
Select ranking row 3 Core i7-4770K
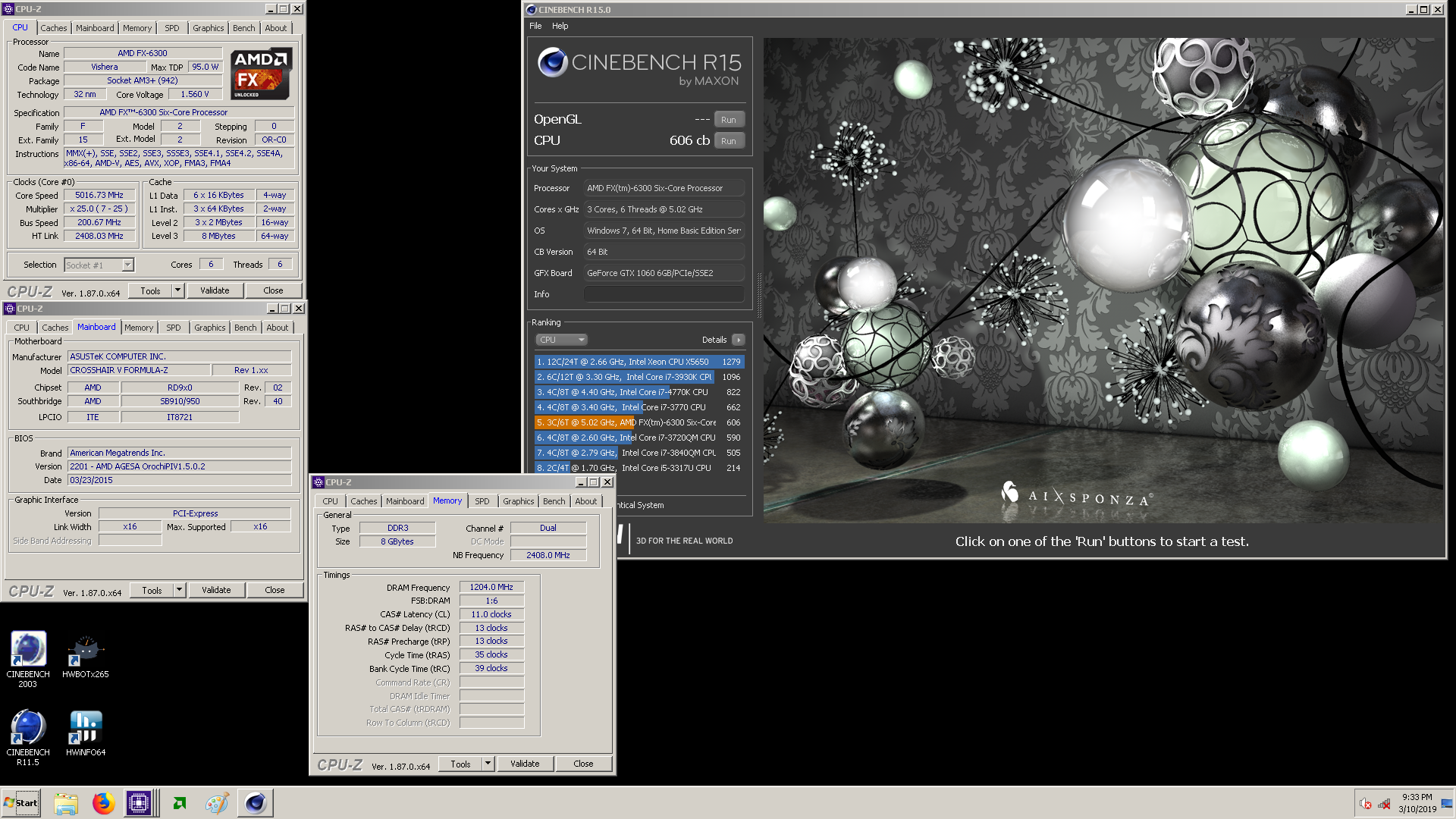[x=639, y=392]
